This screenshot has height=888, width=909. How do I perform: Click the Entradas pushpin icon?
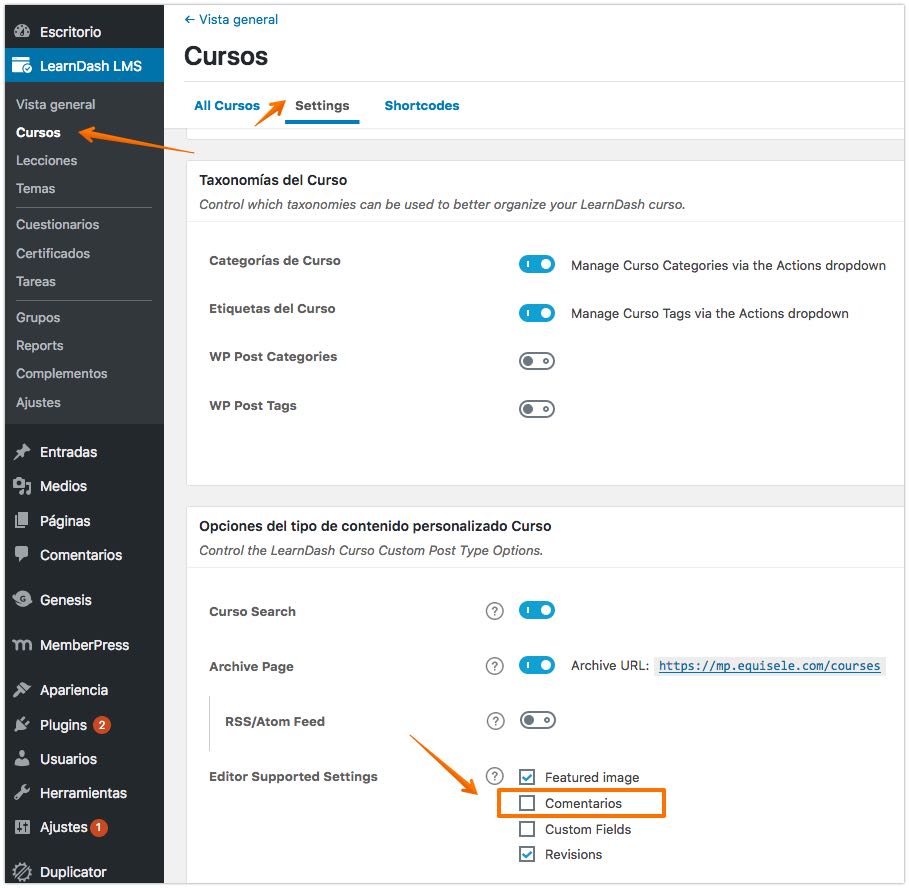pyautogui.click(x=22, y=452)
